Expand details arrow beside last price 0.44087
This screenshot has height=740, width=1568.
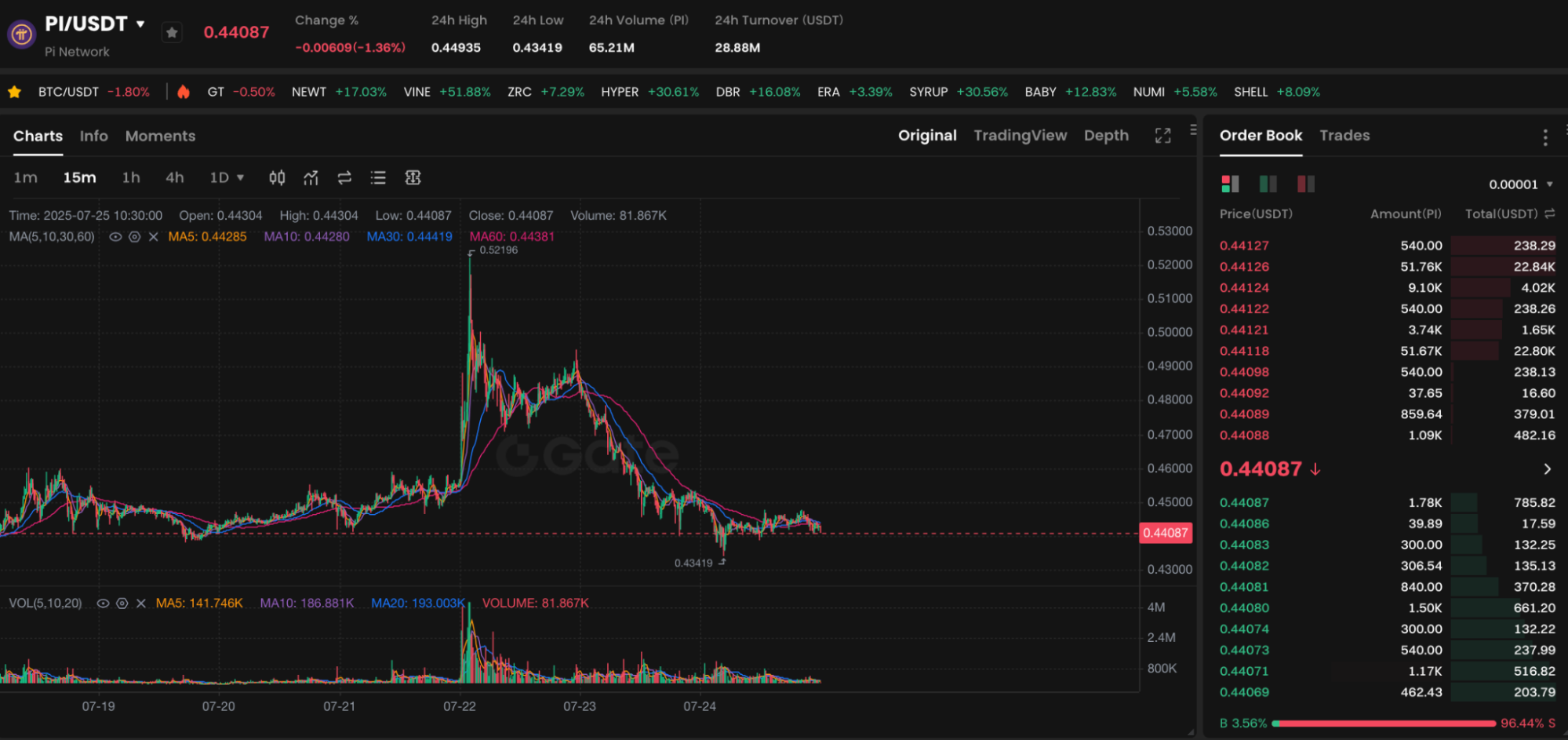(1547, 469)
